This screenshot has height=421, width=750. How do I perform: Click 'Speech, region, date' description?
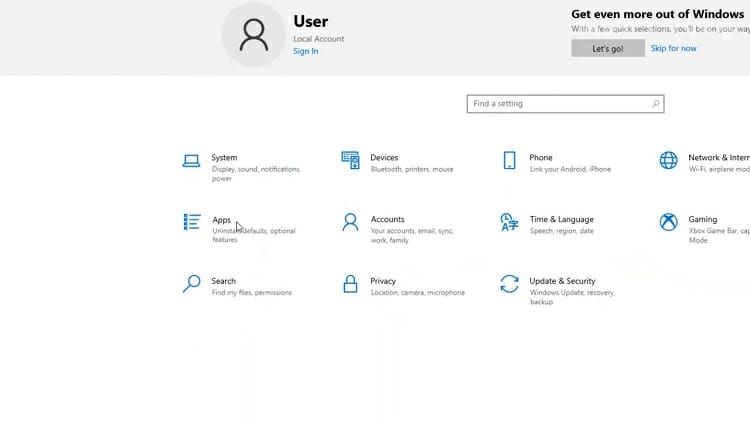coord(562,231)
